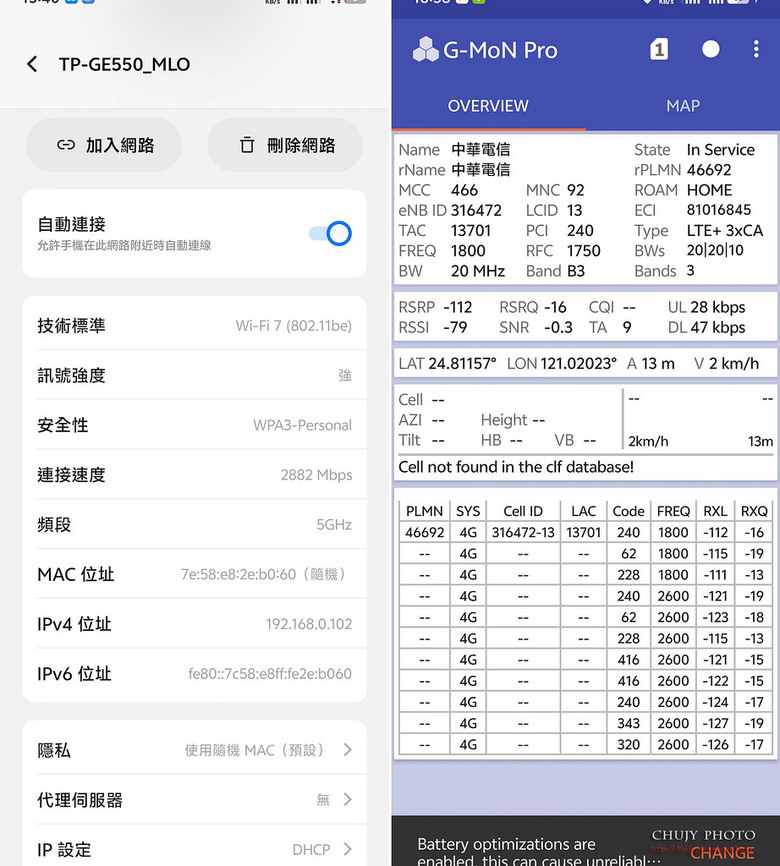Tap the IPv4 address 192.168.0.102
Screen dimensions: 780x866
(309, 624)
